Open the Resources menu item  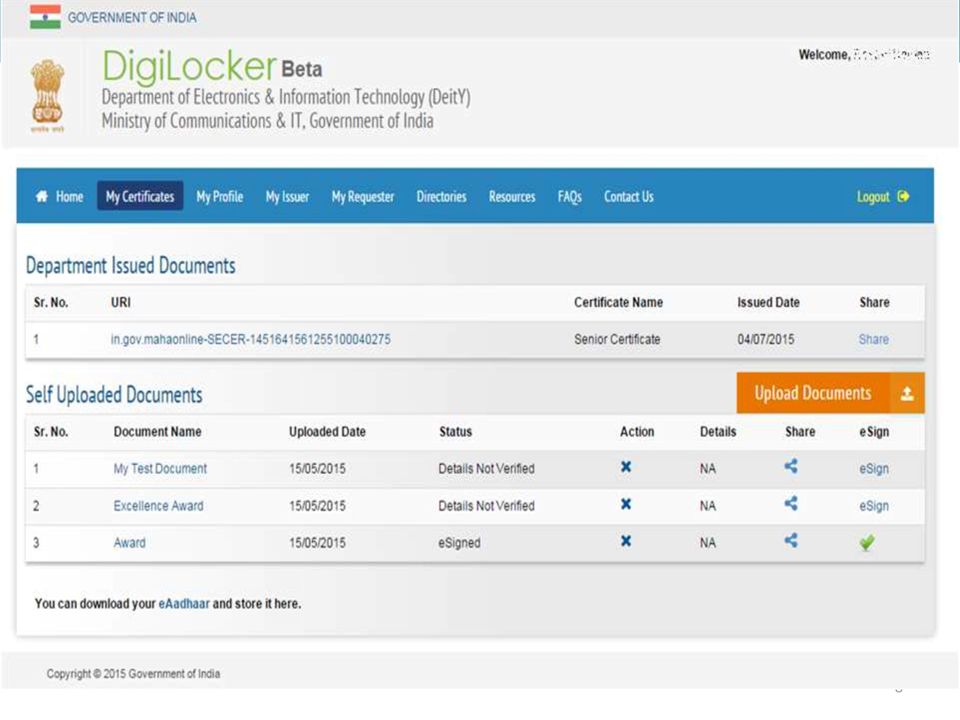point(512,197)
